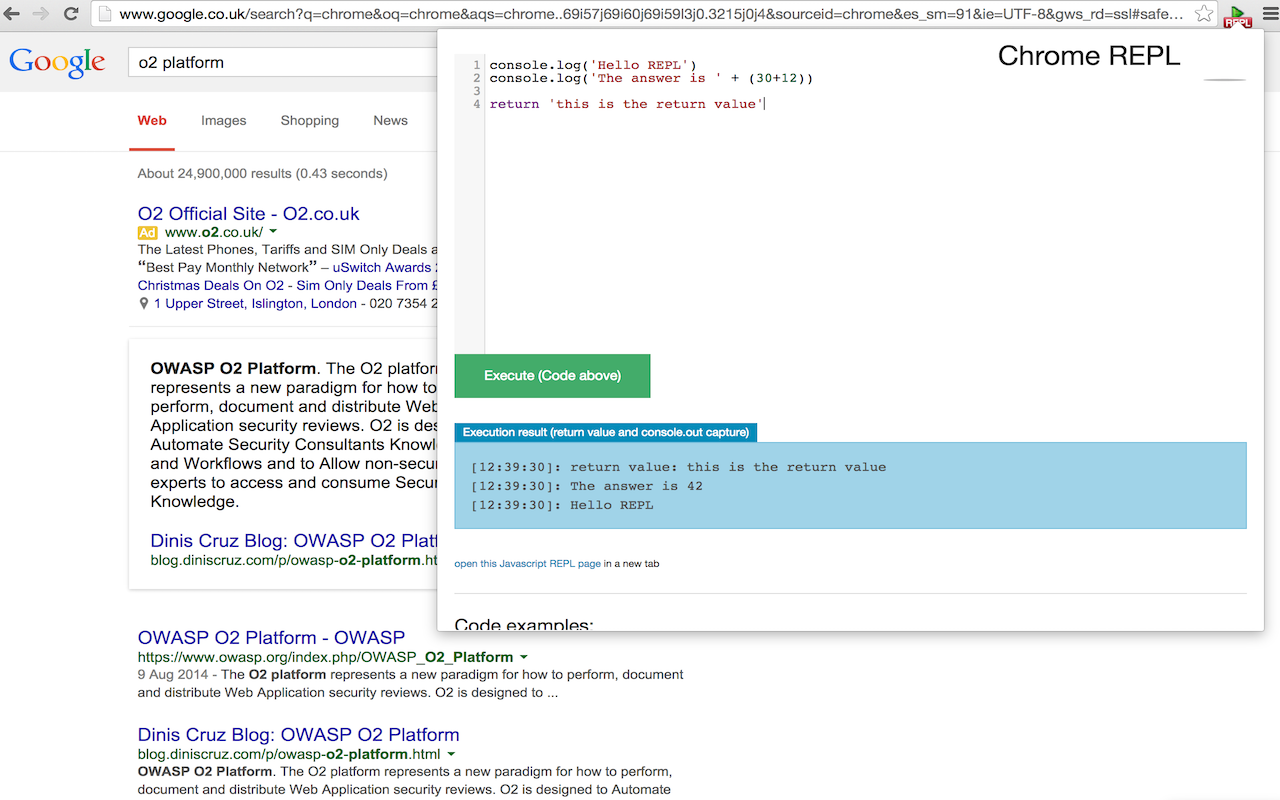Open Dinis Cruz Blog link in featured snippet
The image size is (1280, 800).
294,541
